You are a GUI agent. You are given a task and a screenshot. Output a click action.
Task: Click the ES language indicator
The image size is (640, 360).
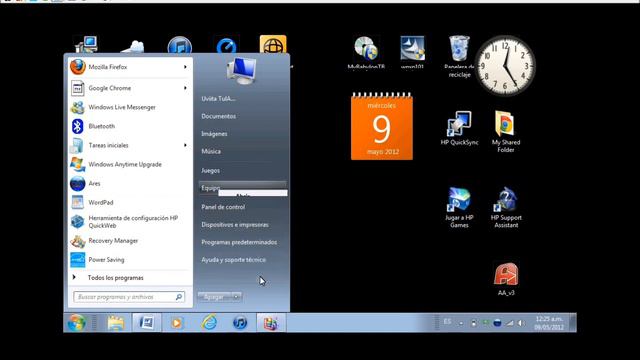(x=447, y=322)
